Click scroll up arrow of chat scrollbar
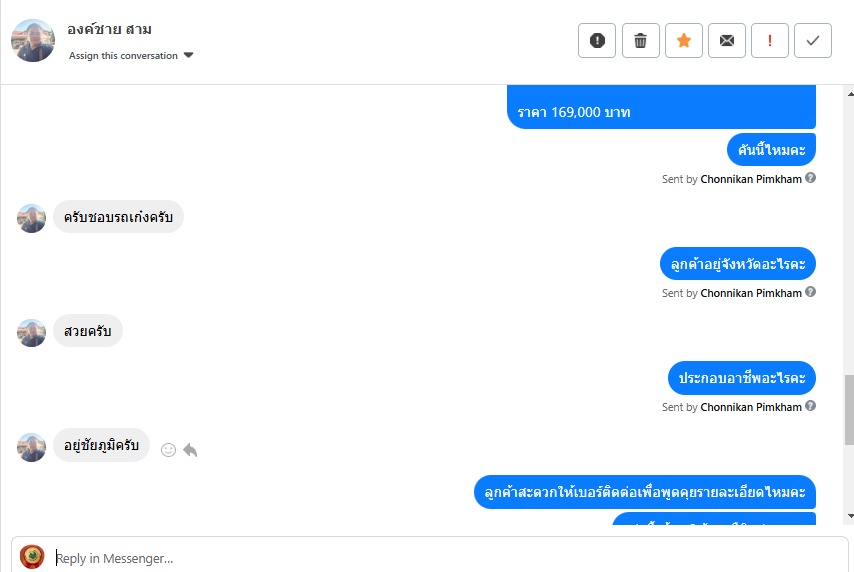This screenshot has width=854, height=572. point(850,94)
